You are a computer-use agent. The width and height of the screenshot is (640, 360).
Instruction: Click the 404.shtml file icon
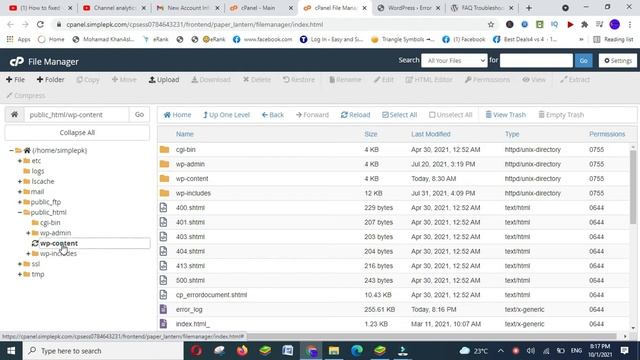(163, 251)
